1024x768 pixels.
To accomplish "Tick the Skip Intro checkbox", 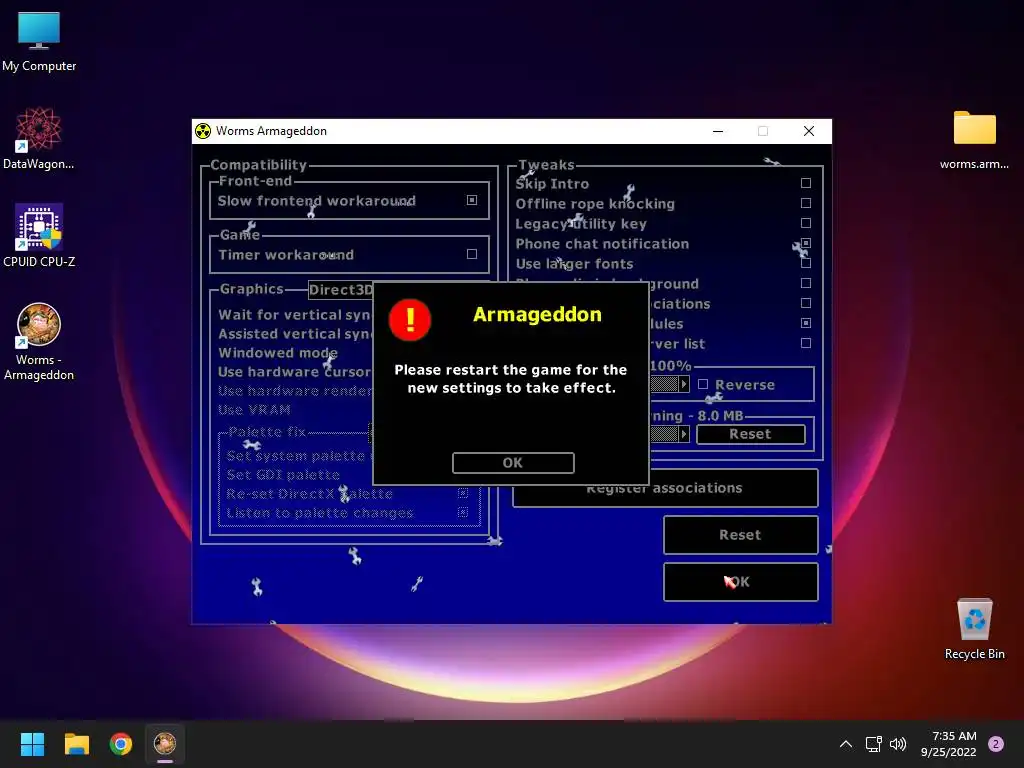I will point(806,183).
